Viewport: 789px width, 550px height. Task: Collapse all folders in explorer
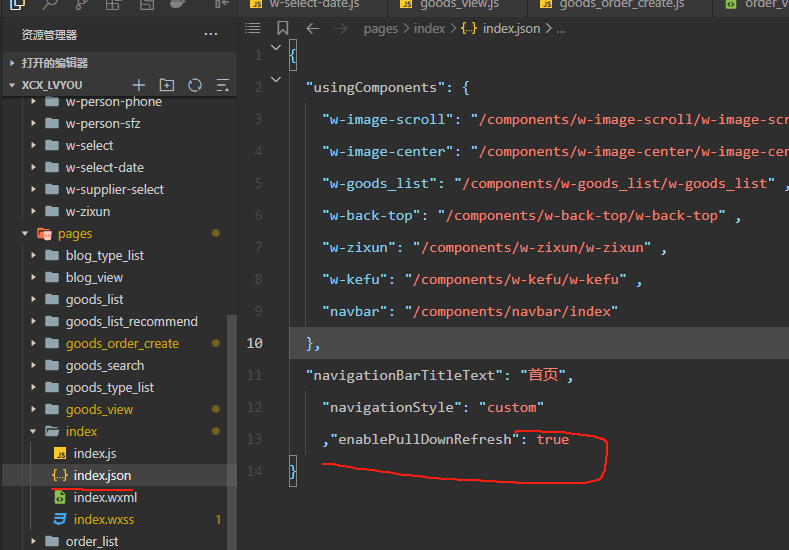(x=222, y=85)
